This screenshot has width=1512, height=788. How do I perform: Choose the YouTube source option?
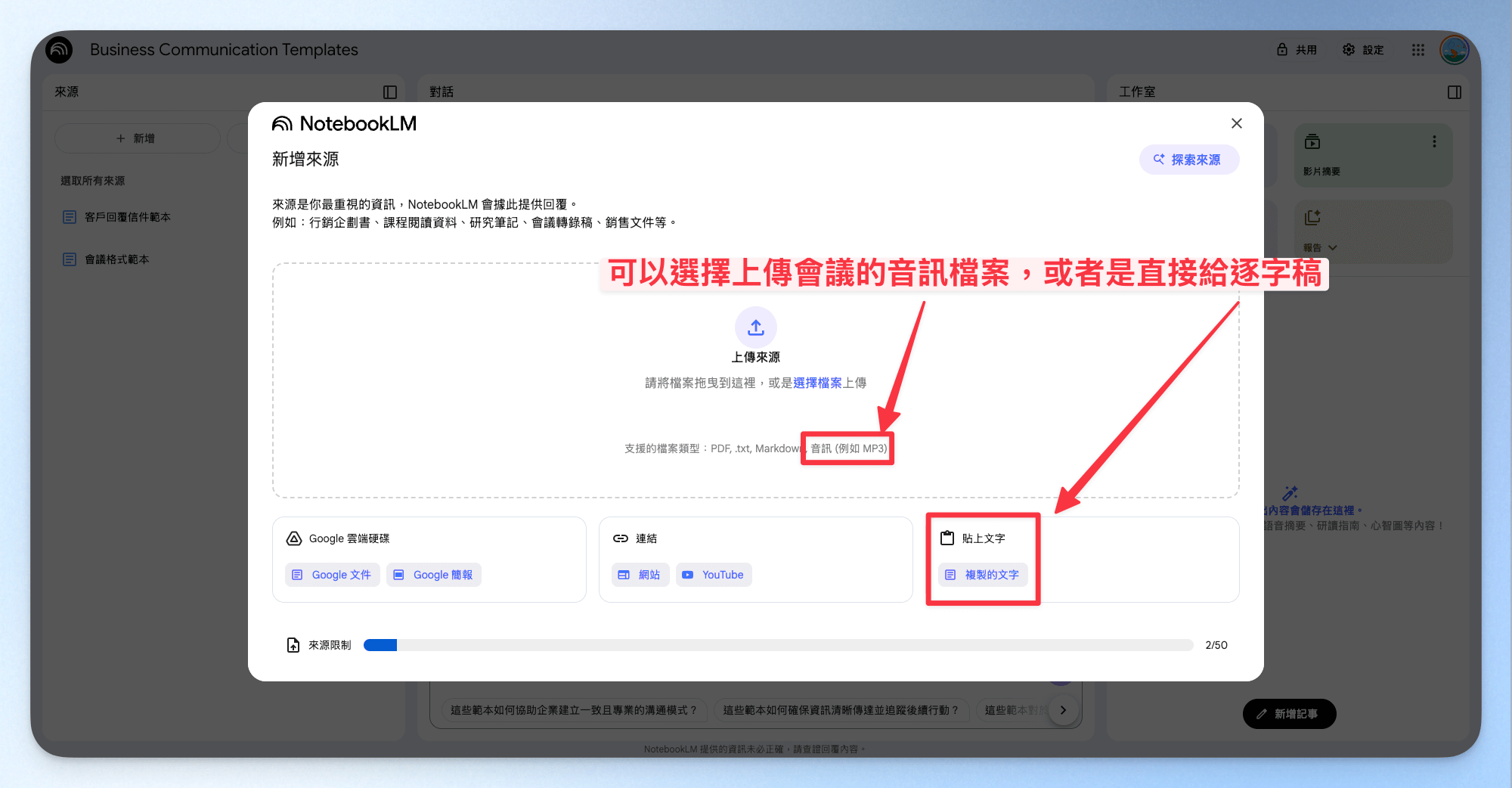(x=714, y=575)
